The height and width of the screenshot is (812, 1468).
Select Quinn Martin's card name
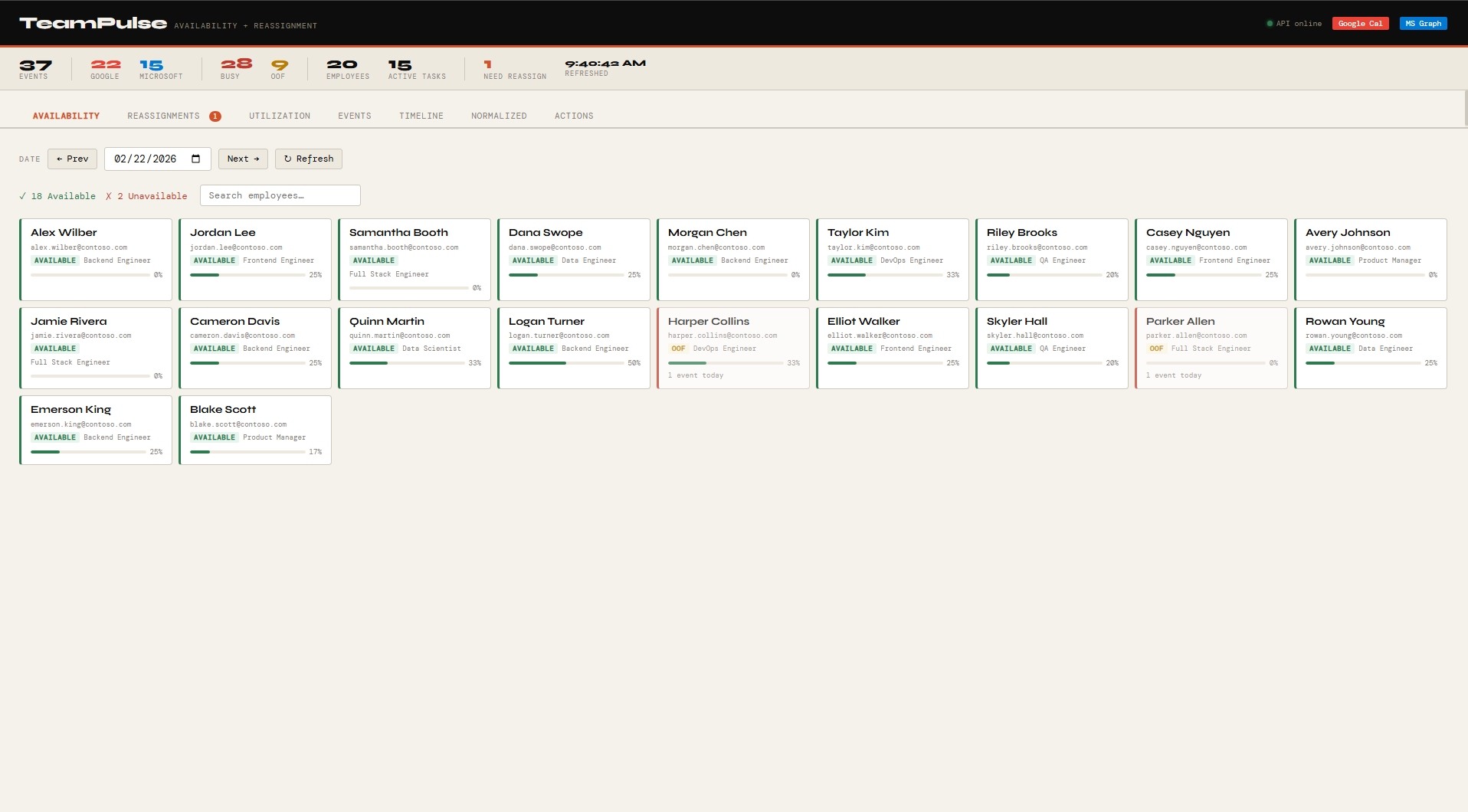pyautogui.click(x=387, y=321)
